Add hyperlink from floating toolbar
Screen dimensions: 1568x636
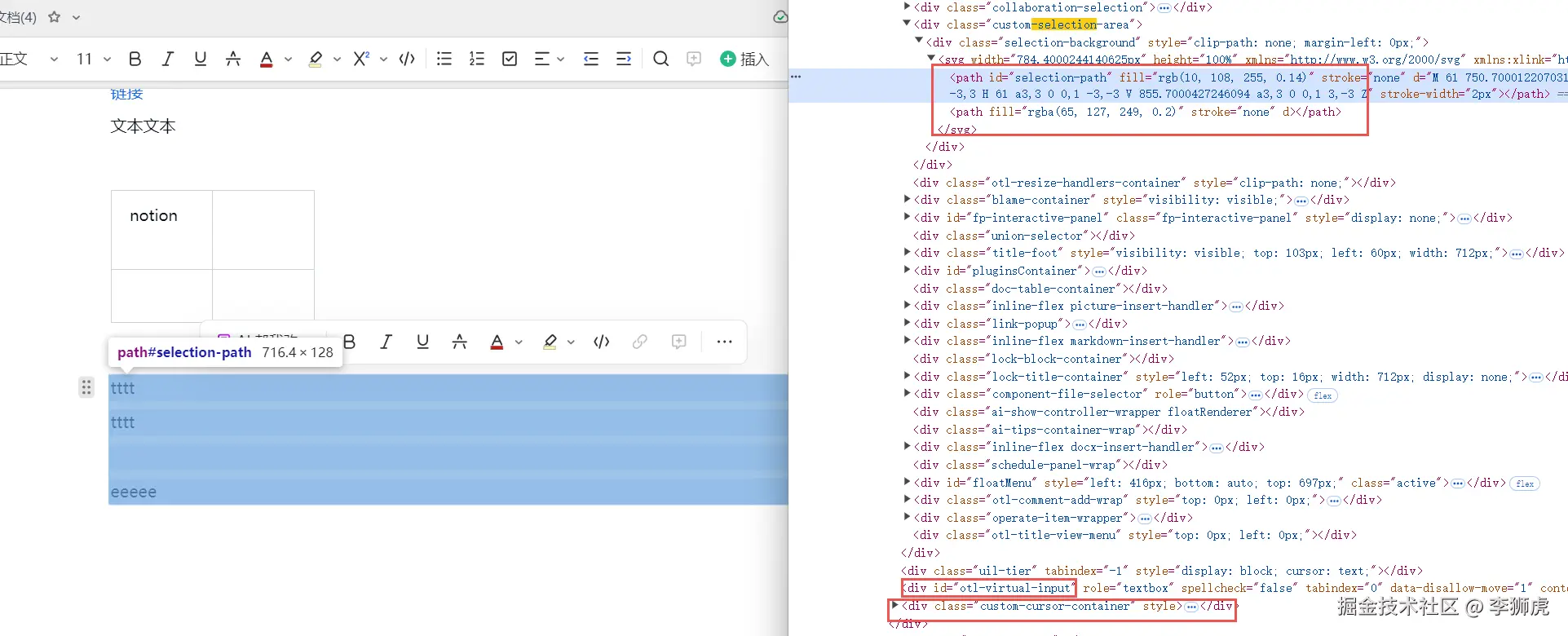click(x=640, y=342)
